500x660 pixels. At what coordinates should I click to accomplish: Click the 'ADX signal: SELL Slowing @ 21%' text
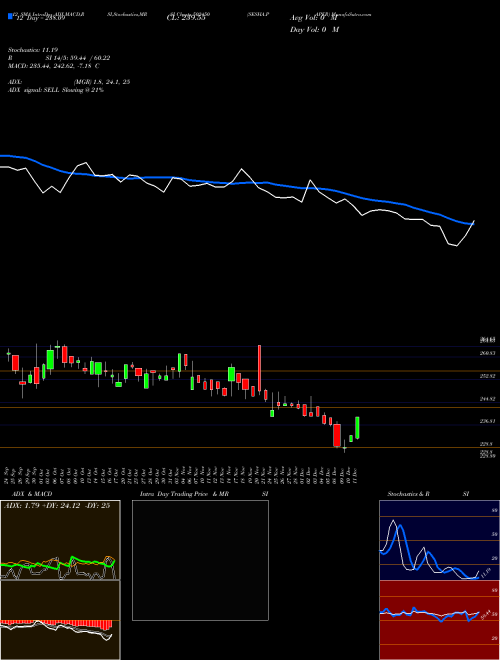(x=56, y=90)
